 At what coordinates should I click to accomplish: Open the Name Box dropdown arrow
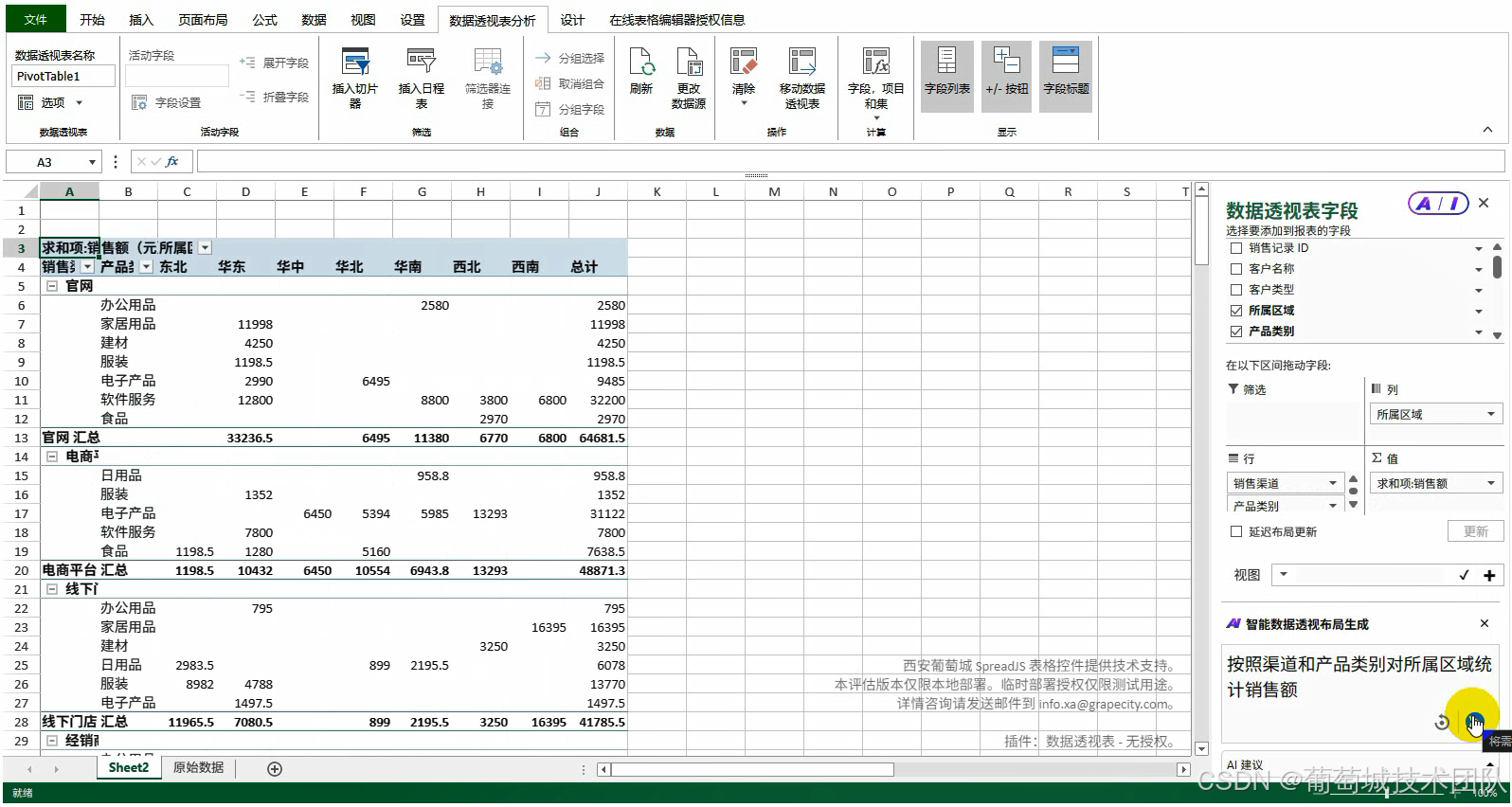tap(92, 162)
